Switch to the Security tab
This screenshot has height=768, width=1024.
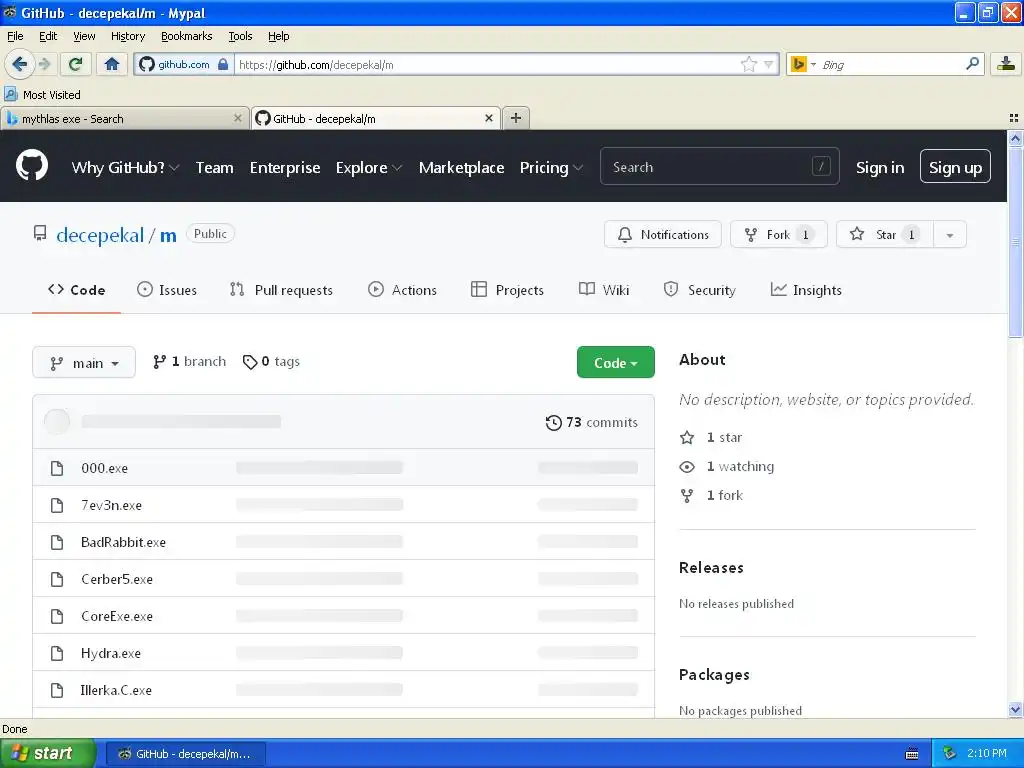click(x=699, y=290)
